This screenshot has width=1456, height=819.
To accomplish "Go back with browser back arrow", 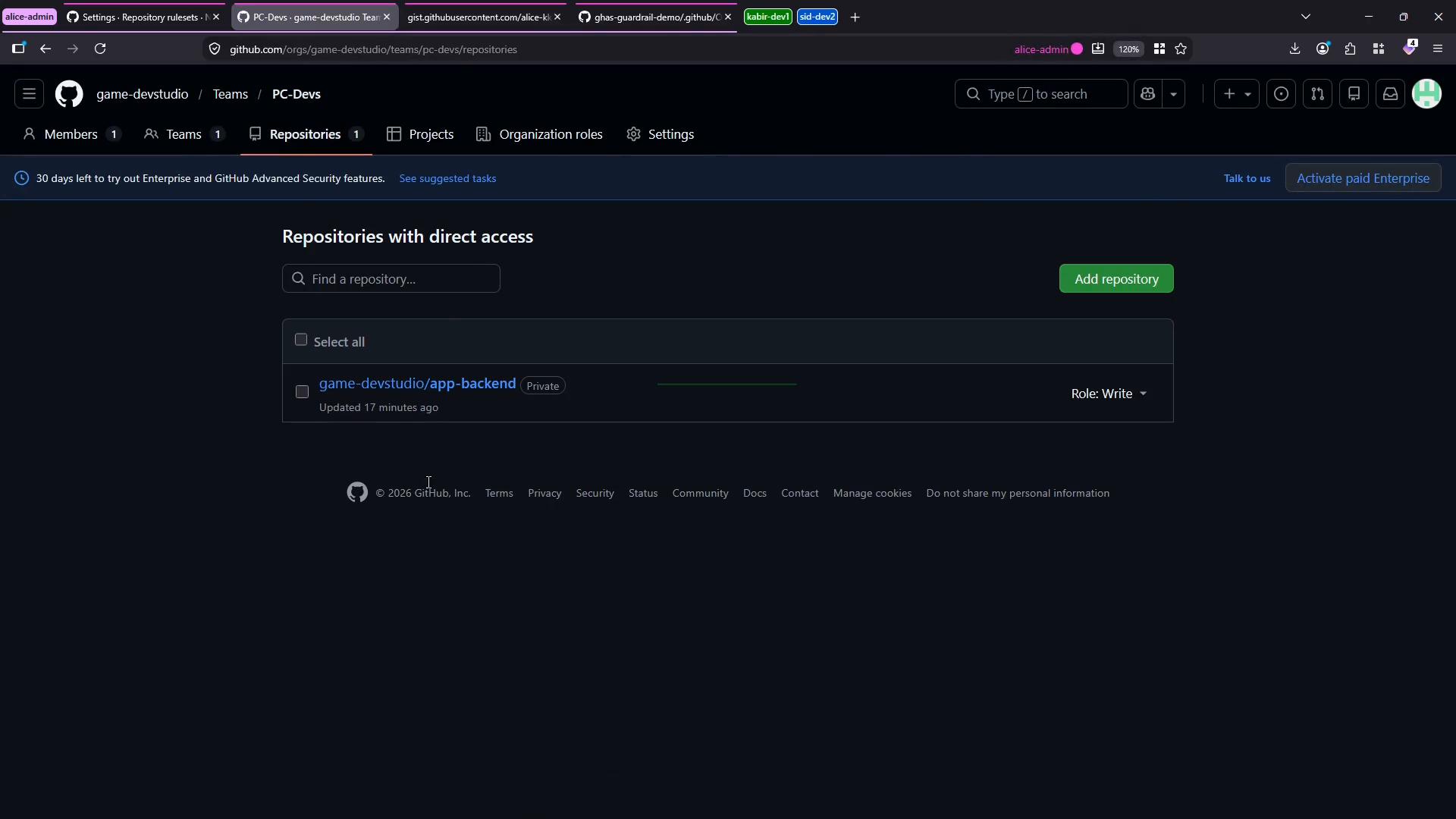I will click(45, 49).
